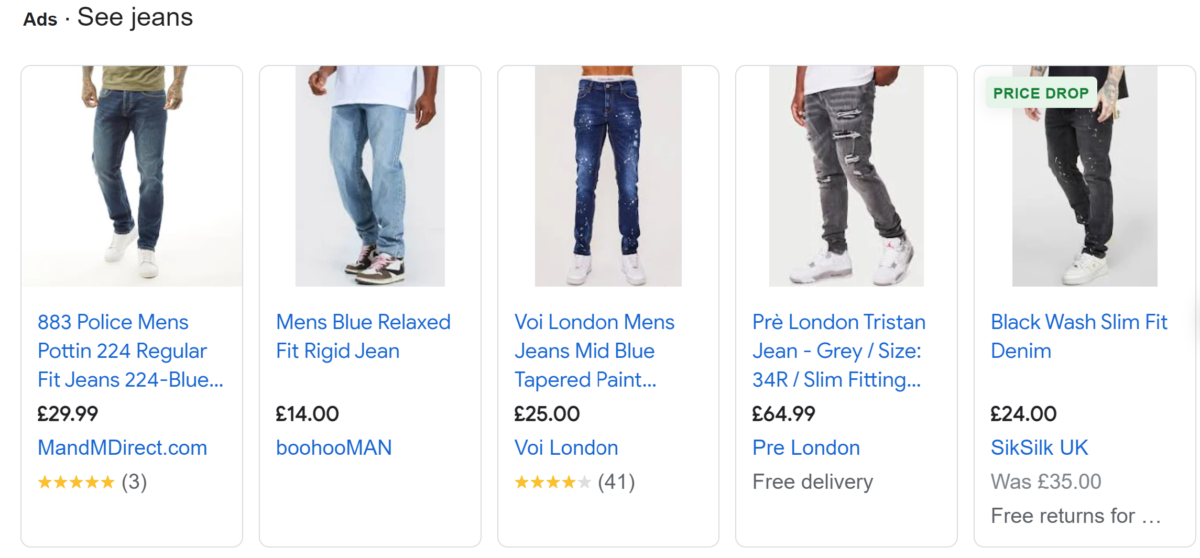The height and width of the screenshot is (558, 1200).
Task: Open the grey ripped jeans product image
Action: pos(846,176)
